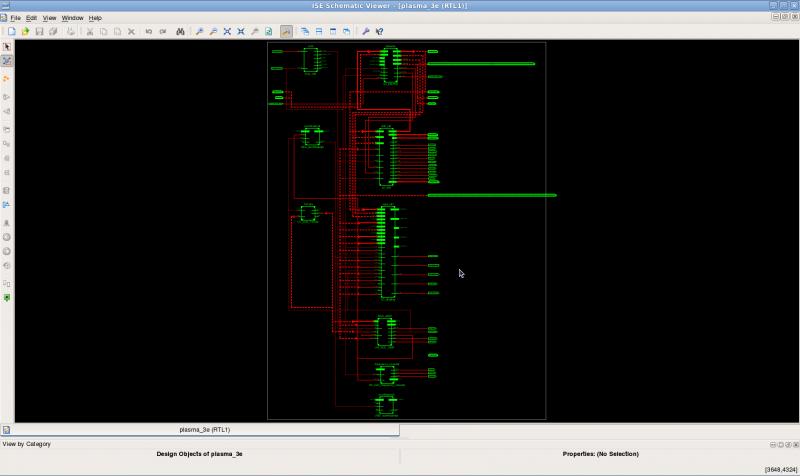800x476 pixels.
Task: Click the Zoom to Full View icon
Action: pyautogui.click(x=227, y=32)
